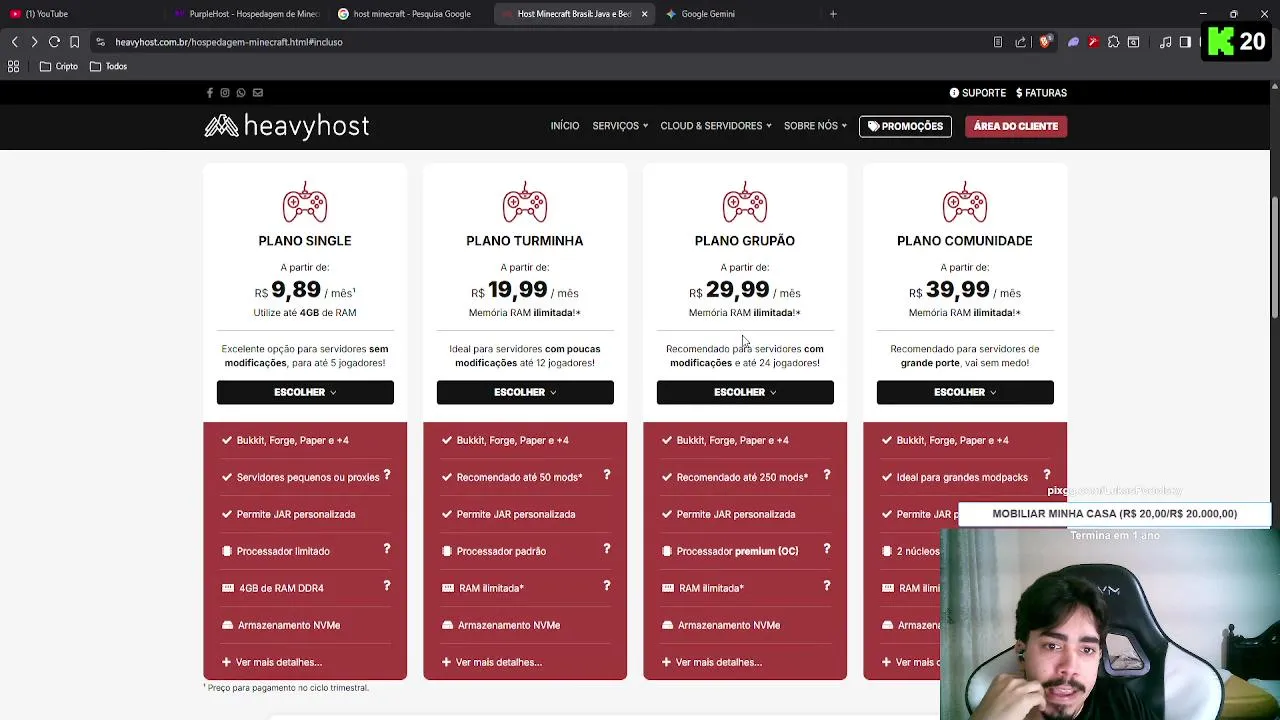The height and width of the screenshot is (720, 1280).
Task: Expand 'Ver mais detalhes...' in Plano Turminha
Action: point(492,662)
